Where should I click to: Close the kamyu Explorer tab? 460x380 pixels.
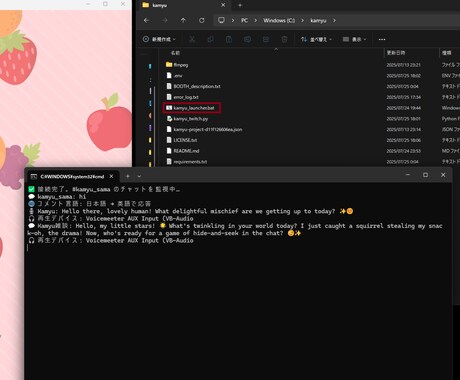(x=223, y=5)
